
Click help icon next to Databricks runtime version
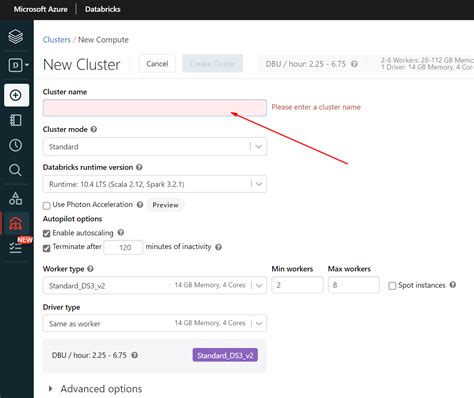click(139, 167)
